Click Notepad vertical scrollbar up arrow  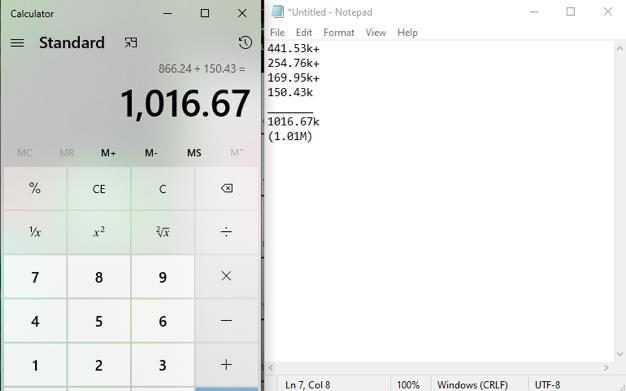(620, 49)
